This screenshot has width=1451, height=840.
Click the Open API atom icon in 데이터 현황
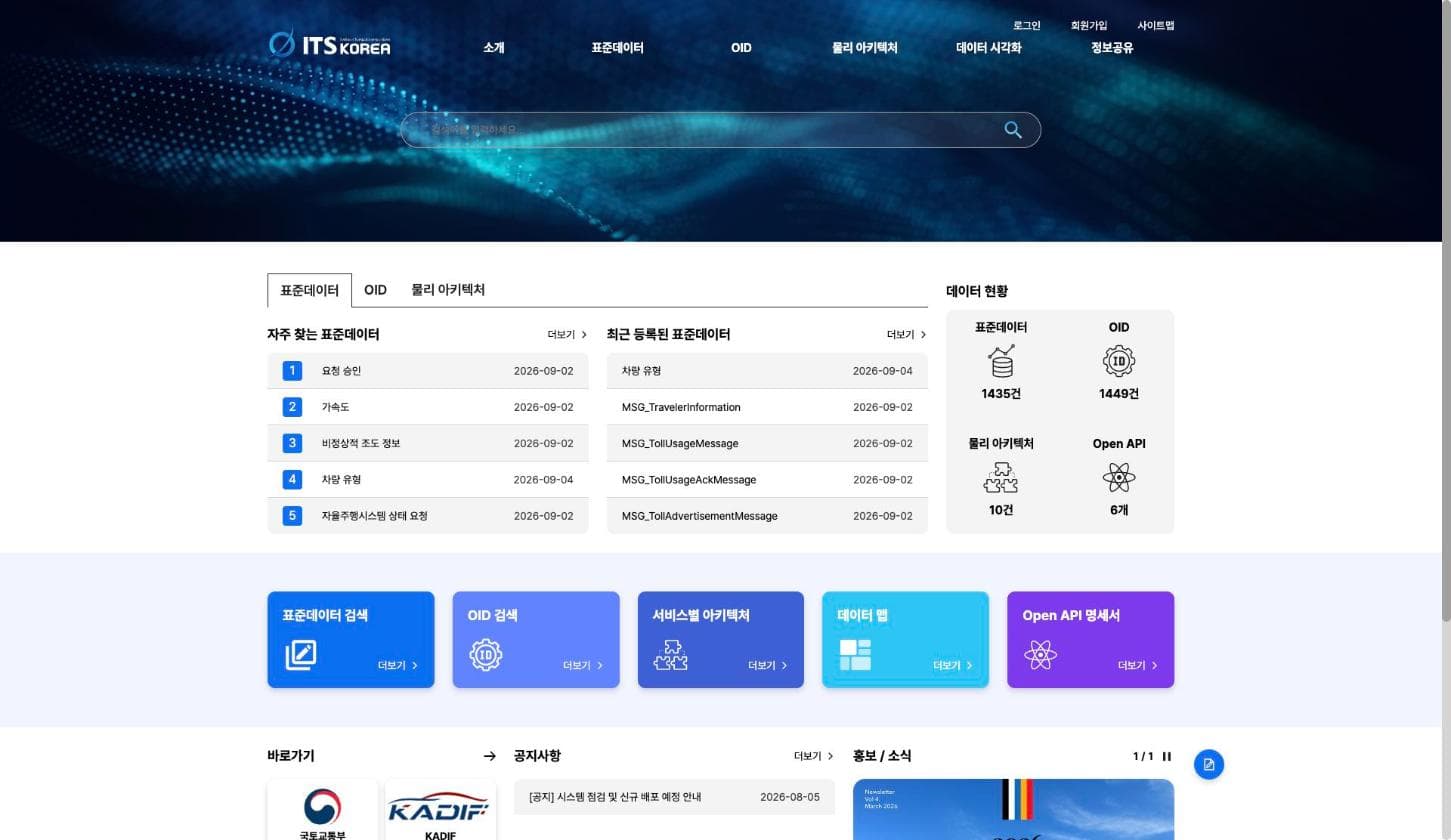(x=1118, y=478)
